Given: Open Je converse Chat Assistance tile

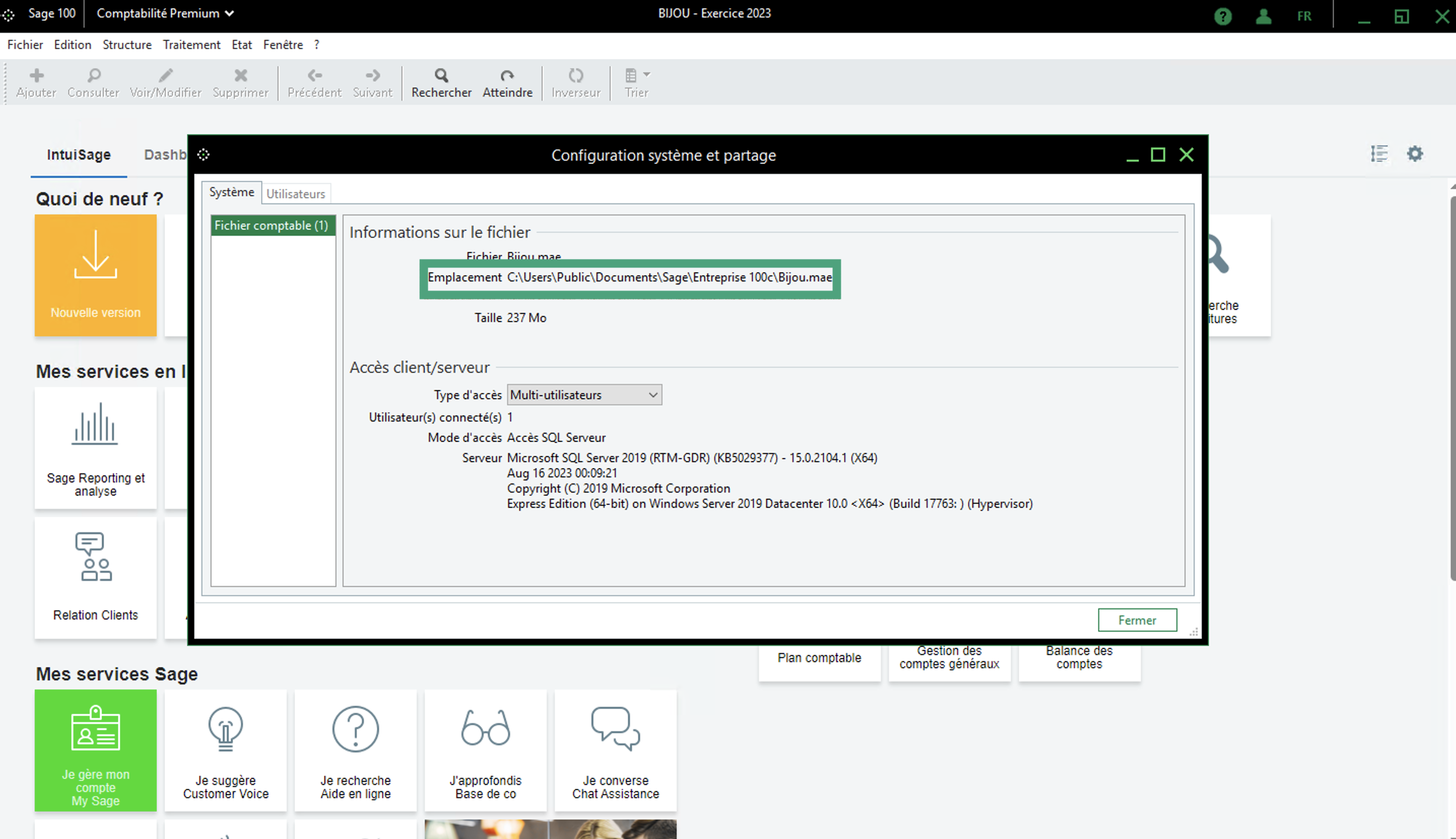Looking at the screenshot, I should pyautogui.click(x=615, y=750).
